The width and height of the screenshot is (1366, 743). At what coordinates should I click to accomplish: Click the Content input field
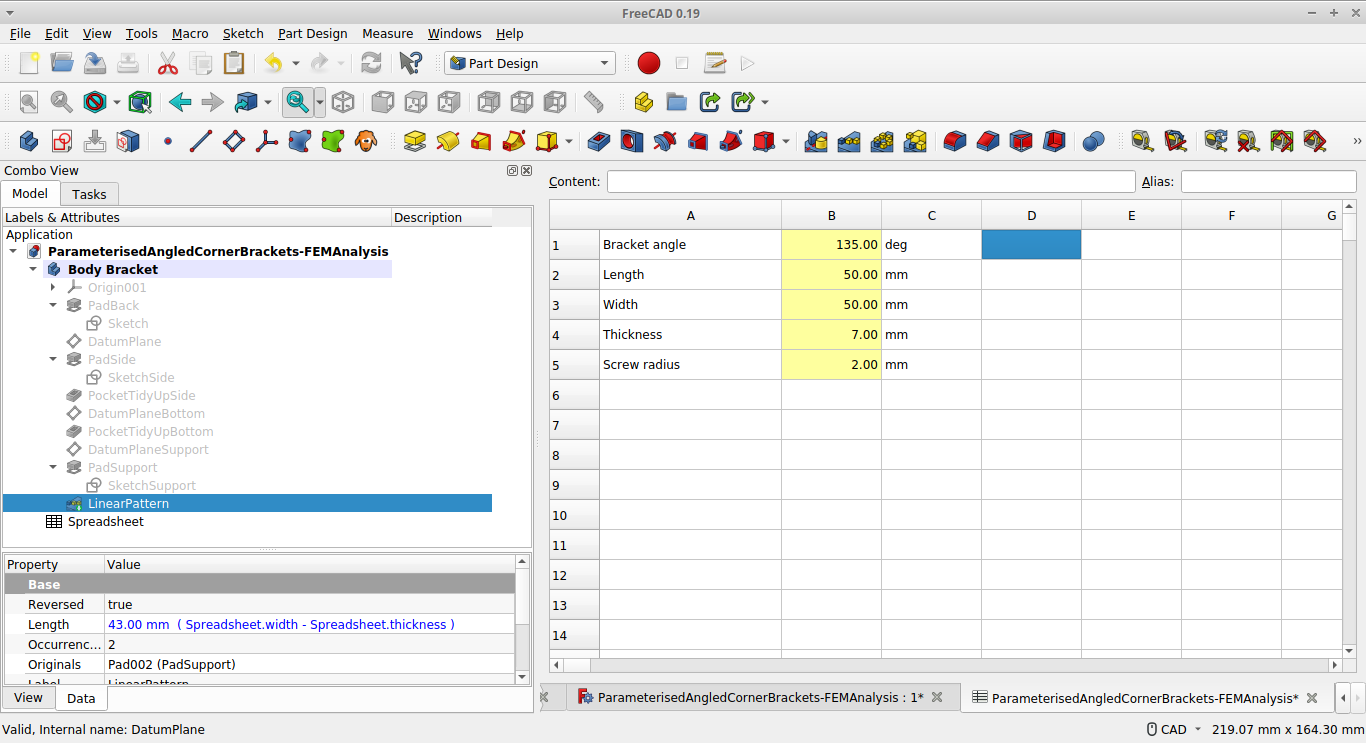[871, 181]
